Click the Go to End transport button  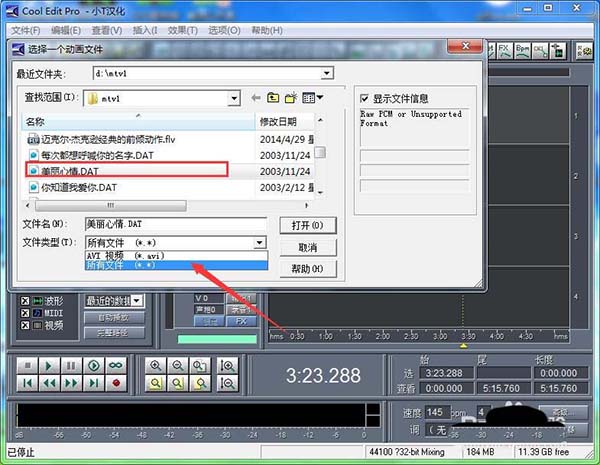(94, 383)
